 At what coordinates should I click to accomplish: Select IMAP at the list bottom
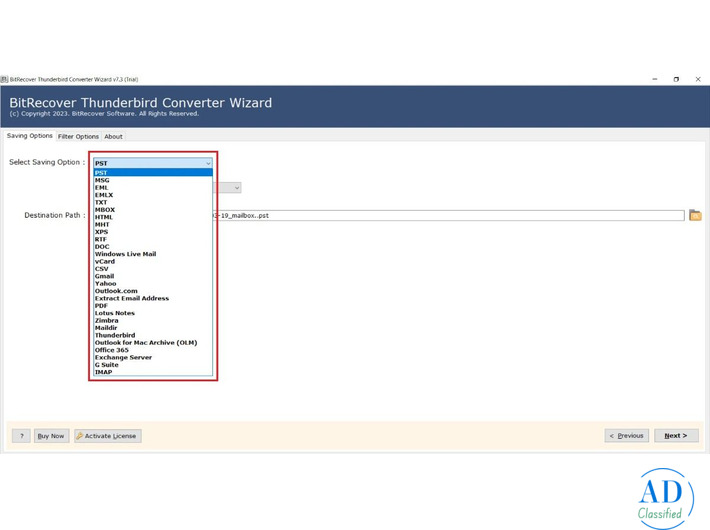153,372
